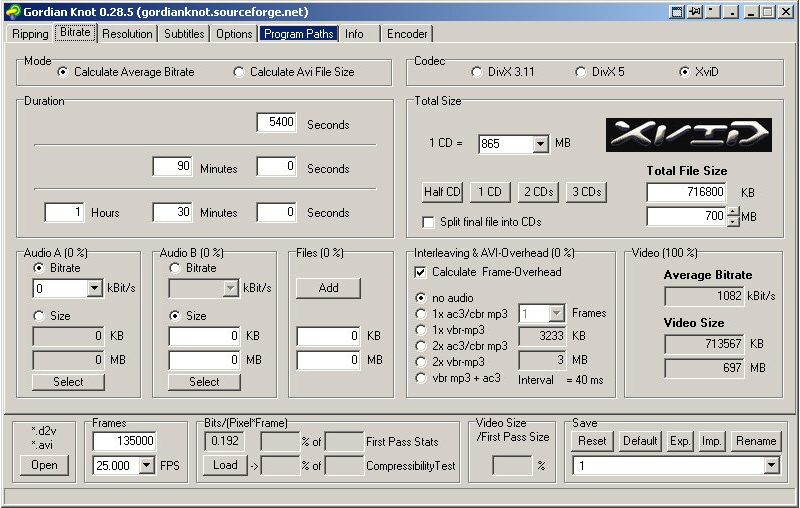The width and height of the screenshot is (800, 508).
Task: Open the interleaving Frames dropdown
Action: 556,313
